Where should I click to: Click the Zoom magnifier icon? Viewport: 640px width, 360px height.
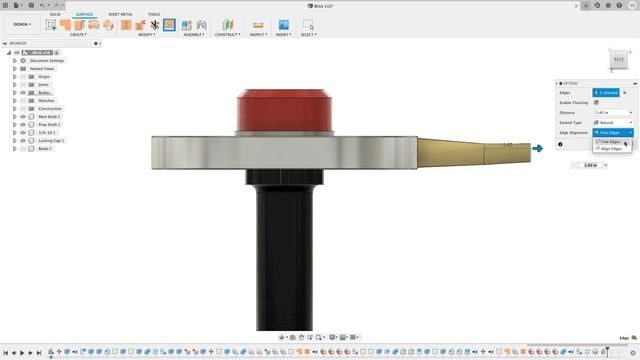pos(310,337)
